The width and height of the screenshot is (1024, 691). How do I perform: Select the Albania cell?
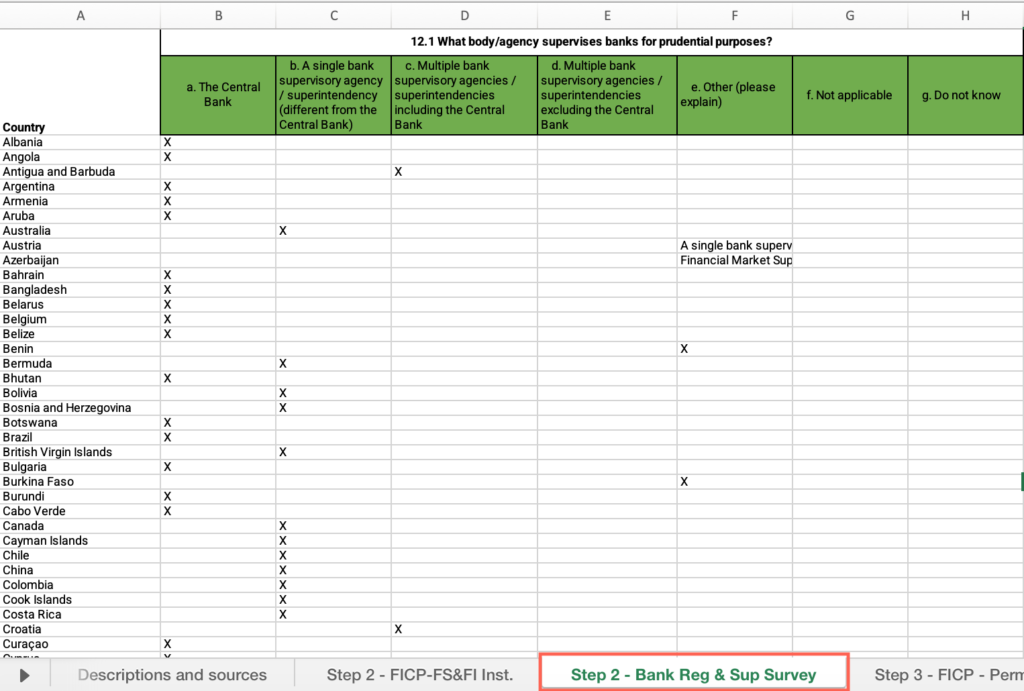click(80, 142)
